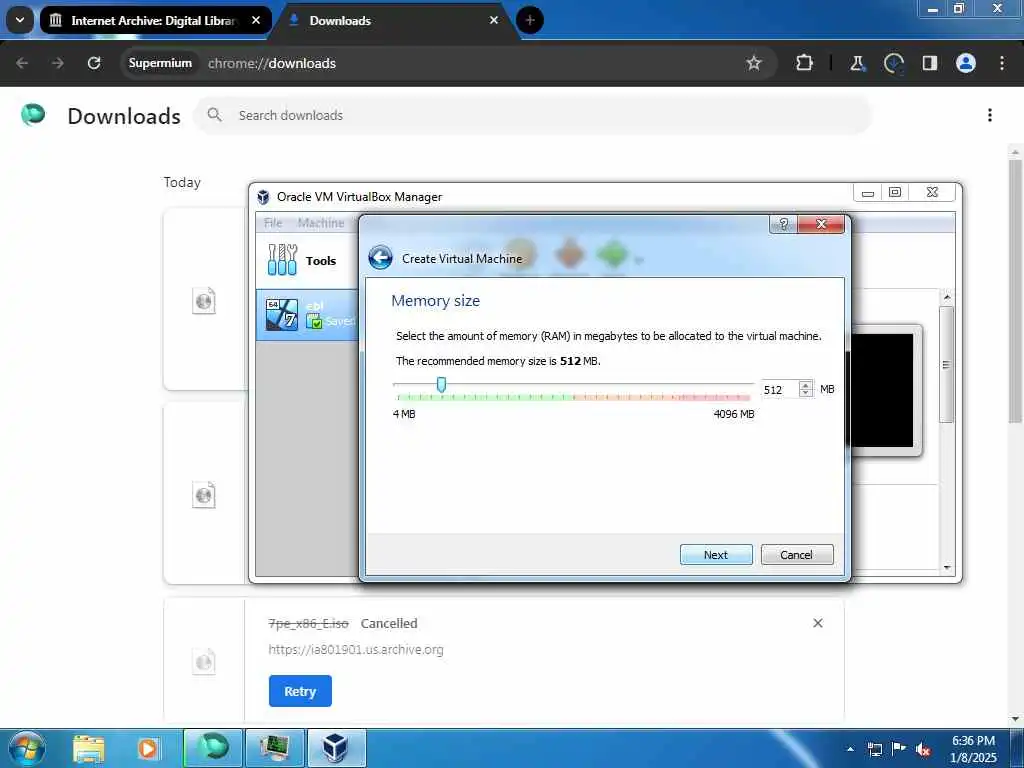1024x768 pixels.
Task: Retry the cancelled 7pe_x86_E.iso download
Action: (300, 691)
